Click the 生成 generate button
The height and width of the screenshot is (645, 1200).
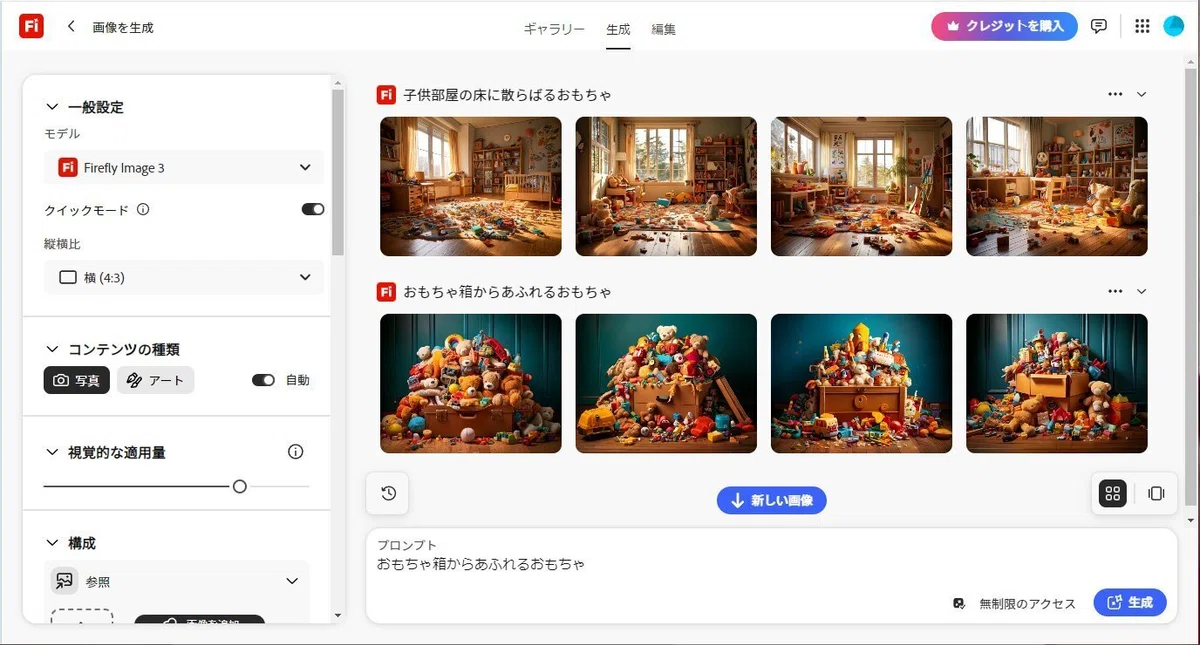click(1130, 602)
